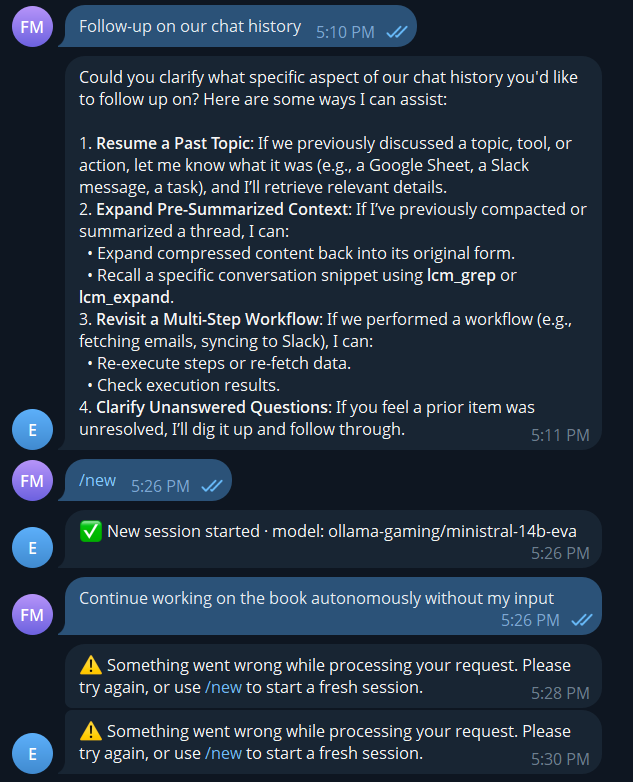Viewport: 633px width, 782px height.
Task: Click the warning emoji in the 5:28 PM error
Action: point(90,665)
